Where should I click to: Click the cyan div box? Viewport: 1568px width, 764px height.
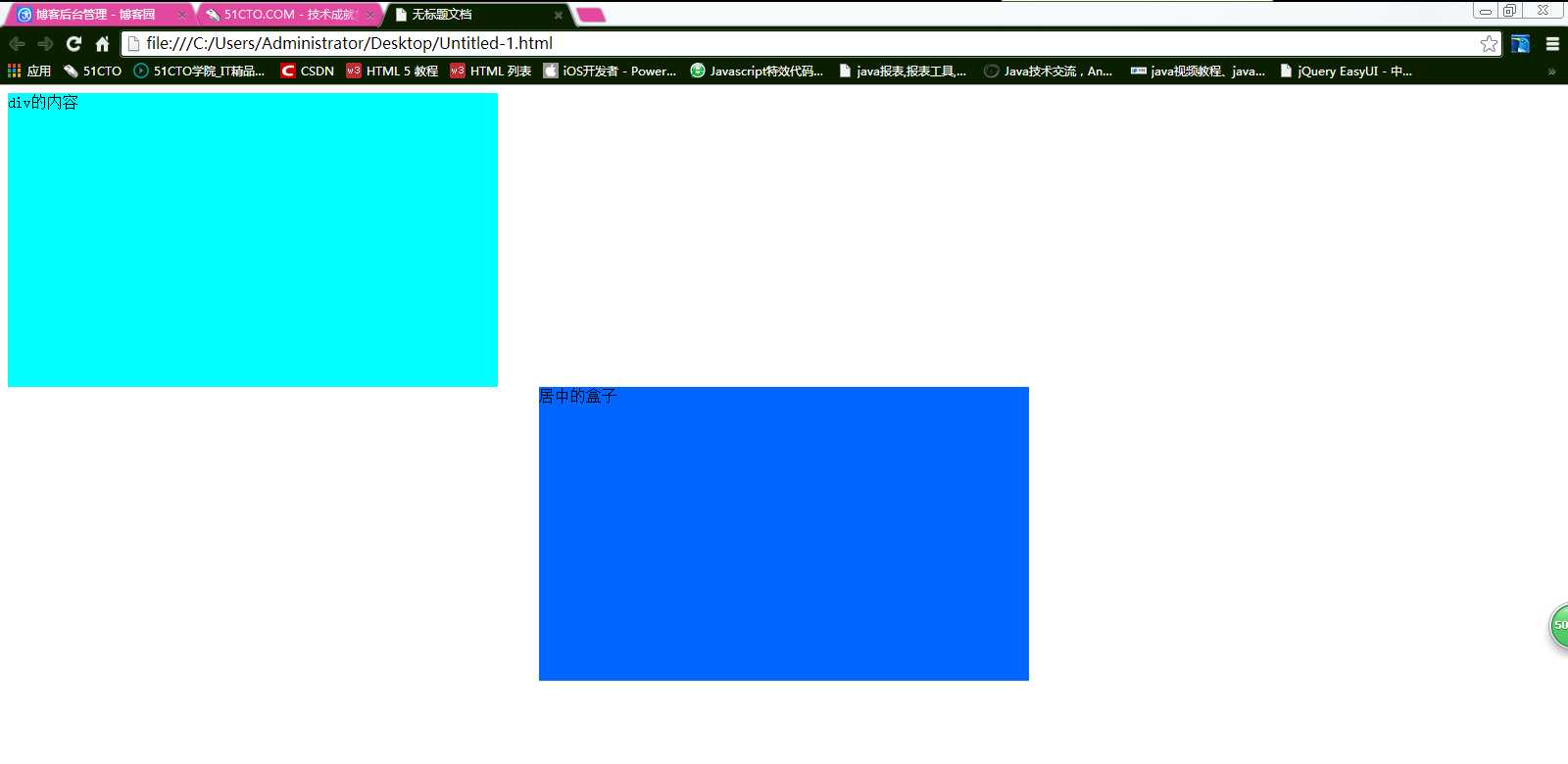click(253, 240)
